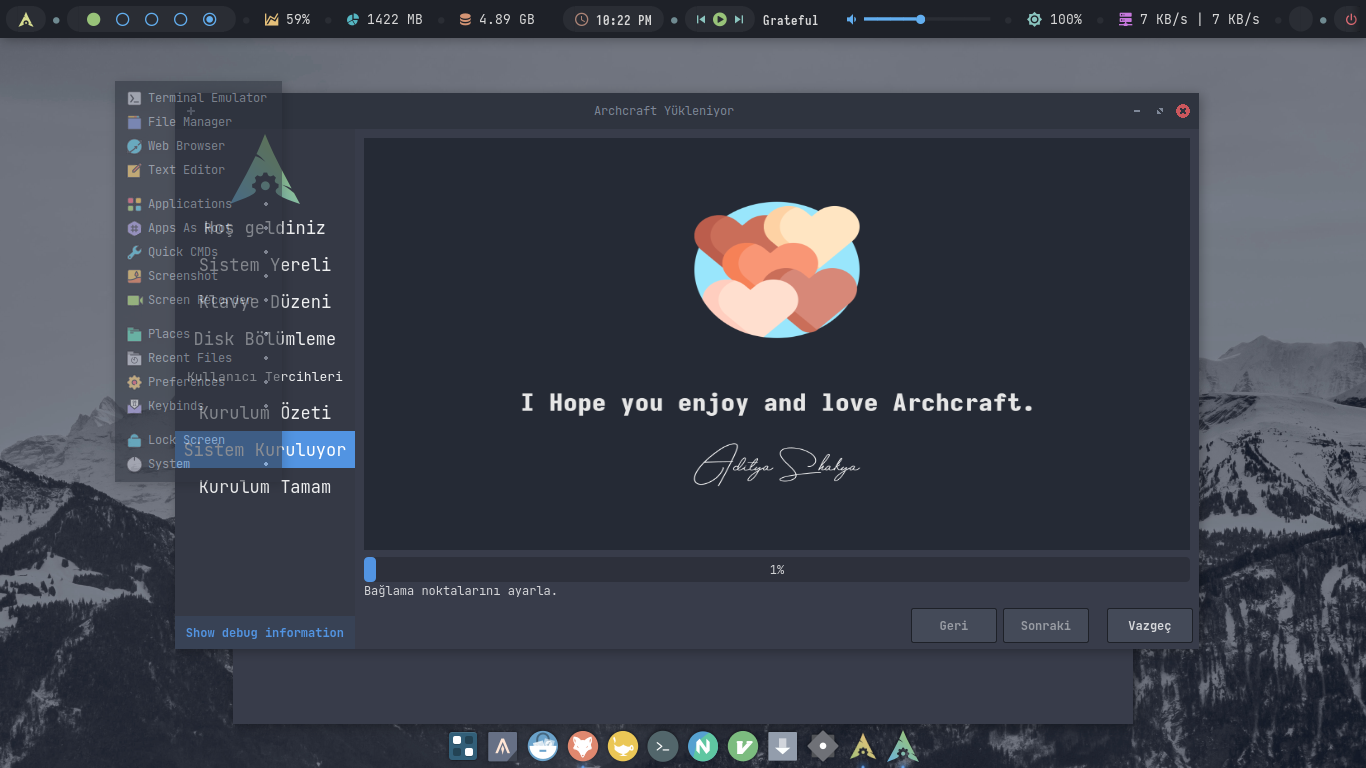The image size is (1366, 768).
Task: Play the current track
Action: (x=720, y=19)
